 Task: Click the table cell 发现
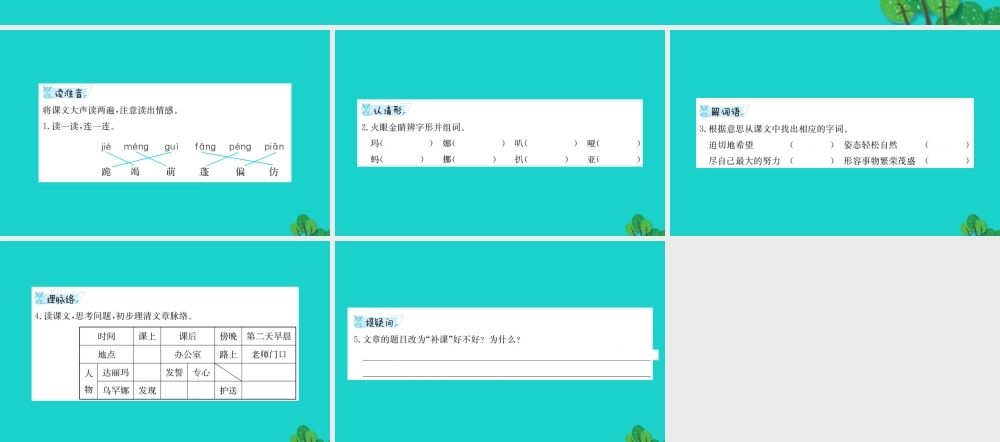pos(147,390)
